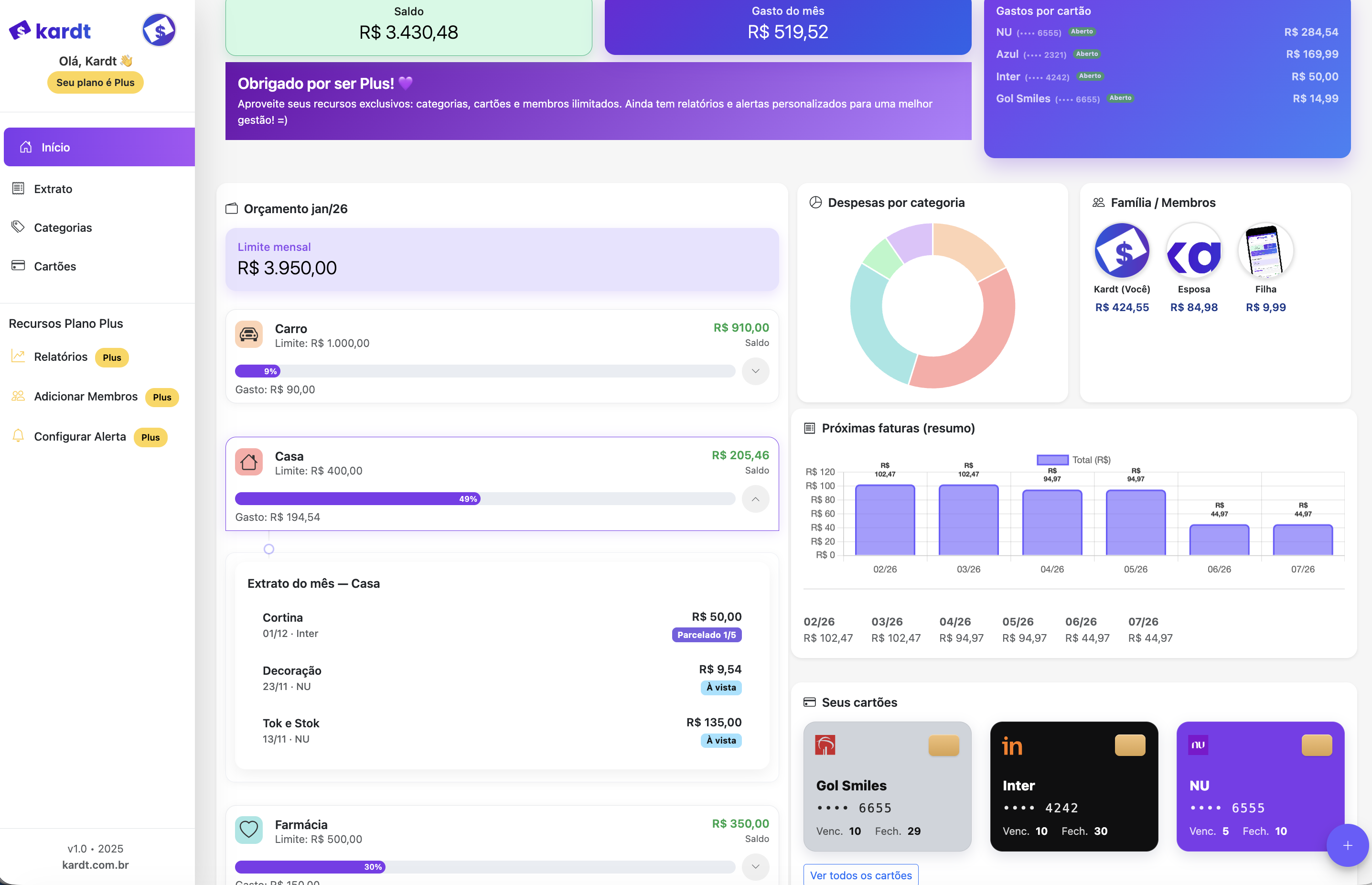Click the Farmácia heart icon
The height and width of the screenshot is (885, 1372).
pyautogui.click(x=249, y=830)
